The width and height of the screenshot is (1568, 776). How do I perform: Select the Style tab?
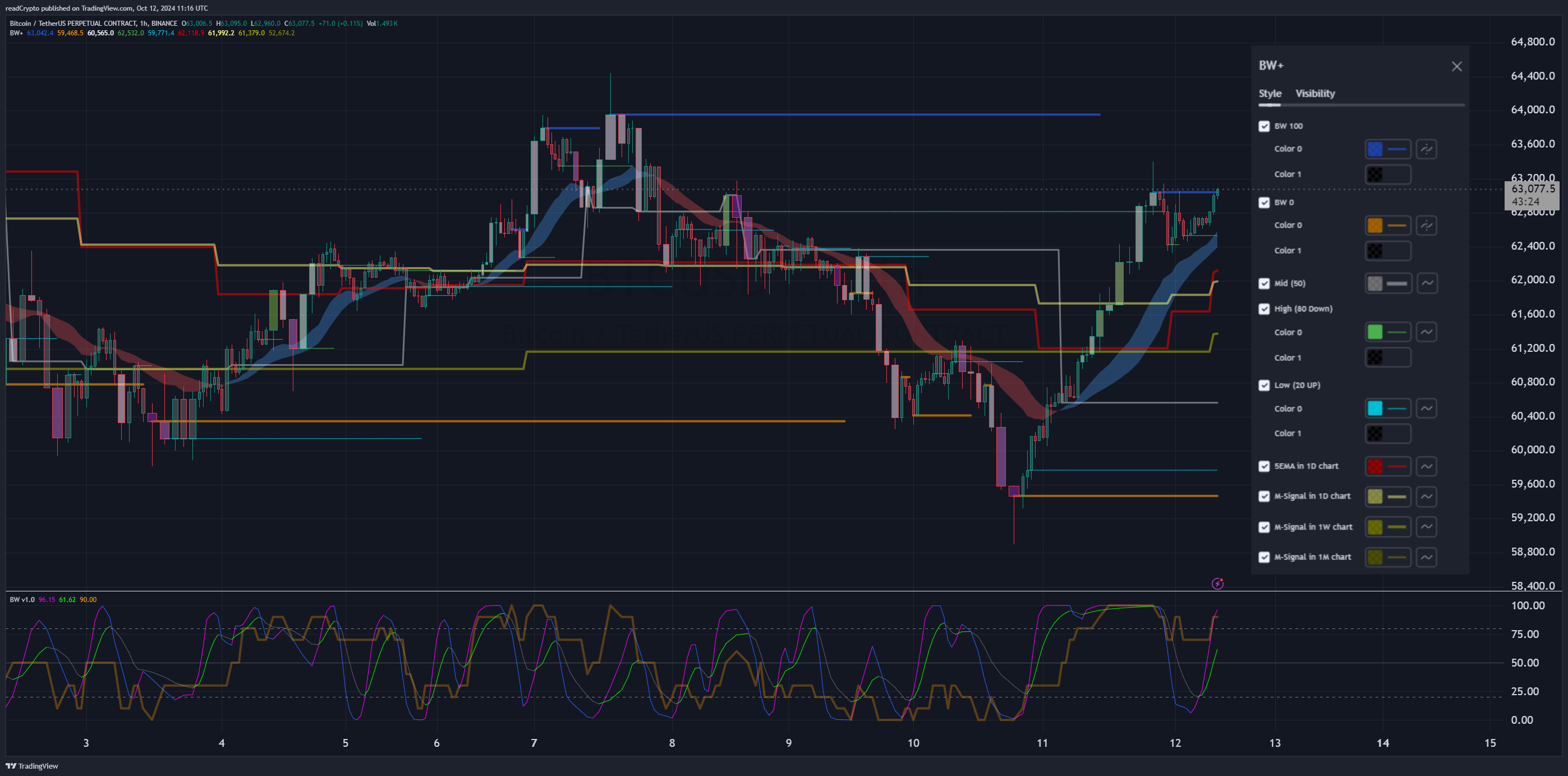(x=1270, y=93)
